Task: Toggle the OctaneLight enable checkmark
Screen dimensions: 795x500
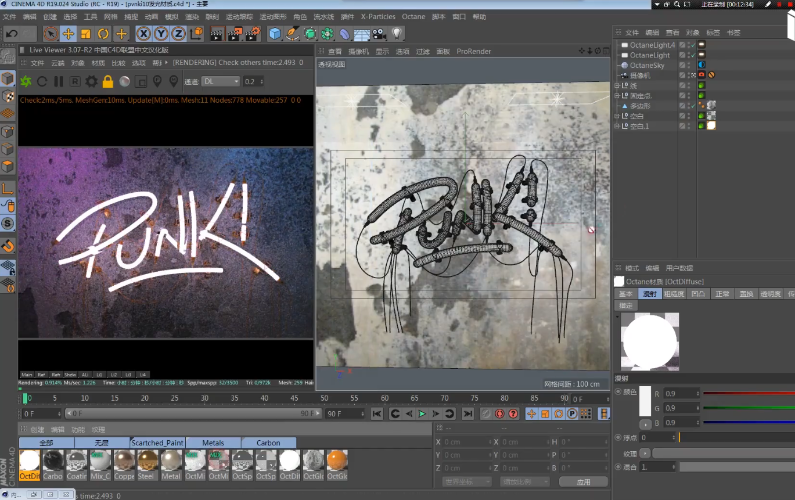Action: click(x=692, y=55)
